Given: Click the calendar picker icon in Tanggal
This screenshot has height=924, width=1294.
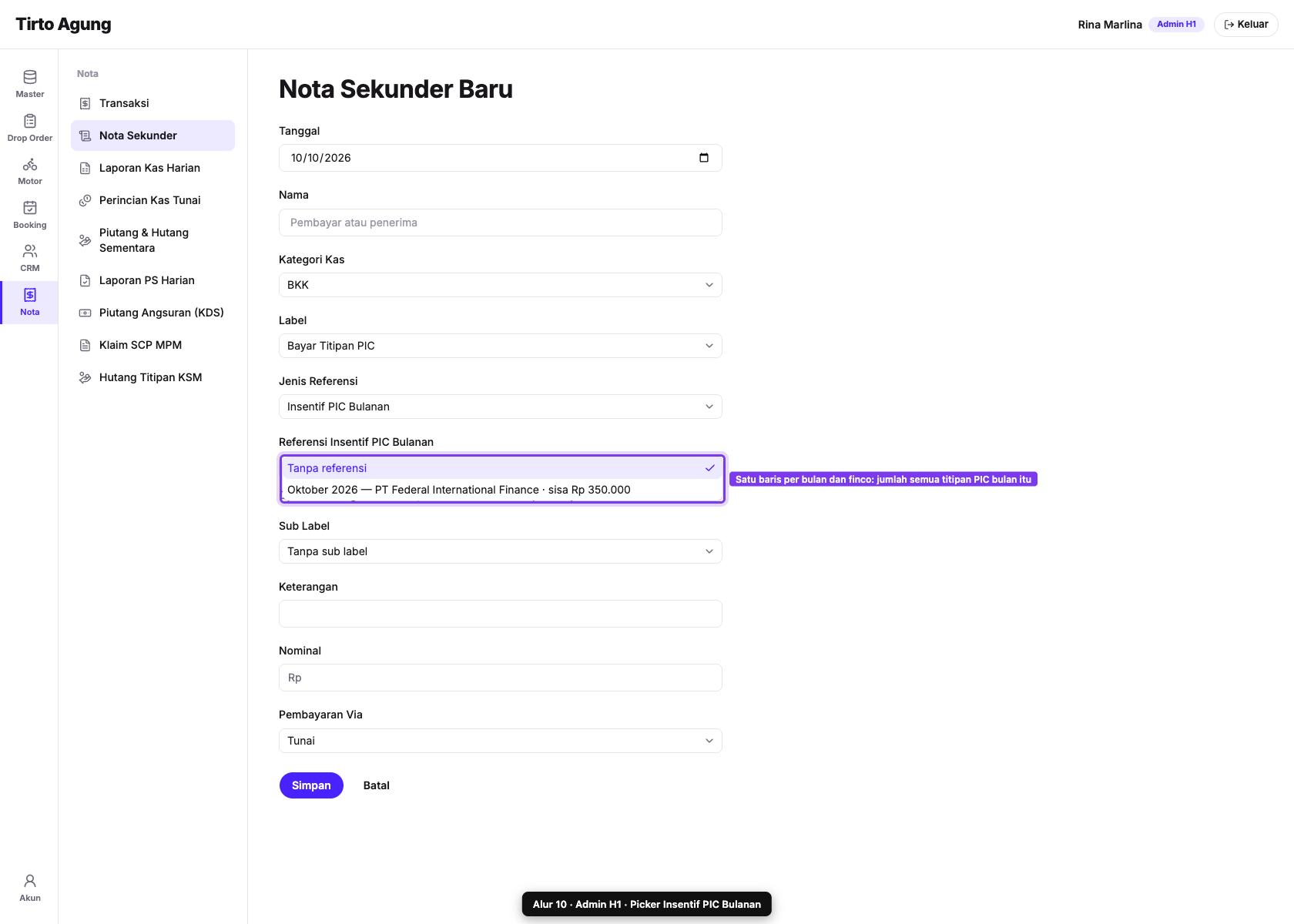Looking at the screenshot, I should (x=704, y=158).
